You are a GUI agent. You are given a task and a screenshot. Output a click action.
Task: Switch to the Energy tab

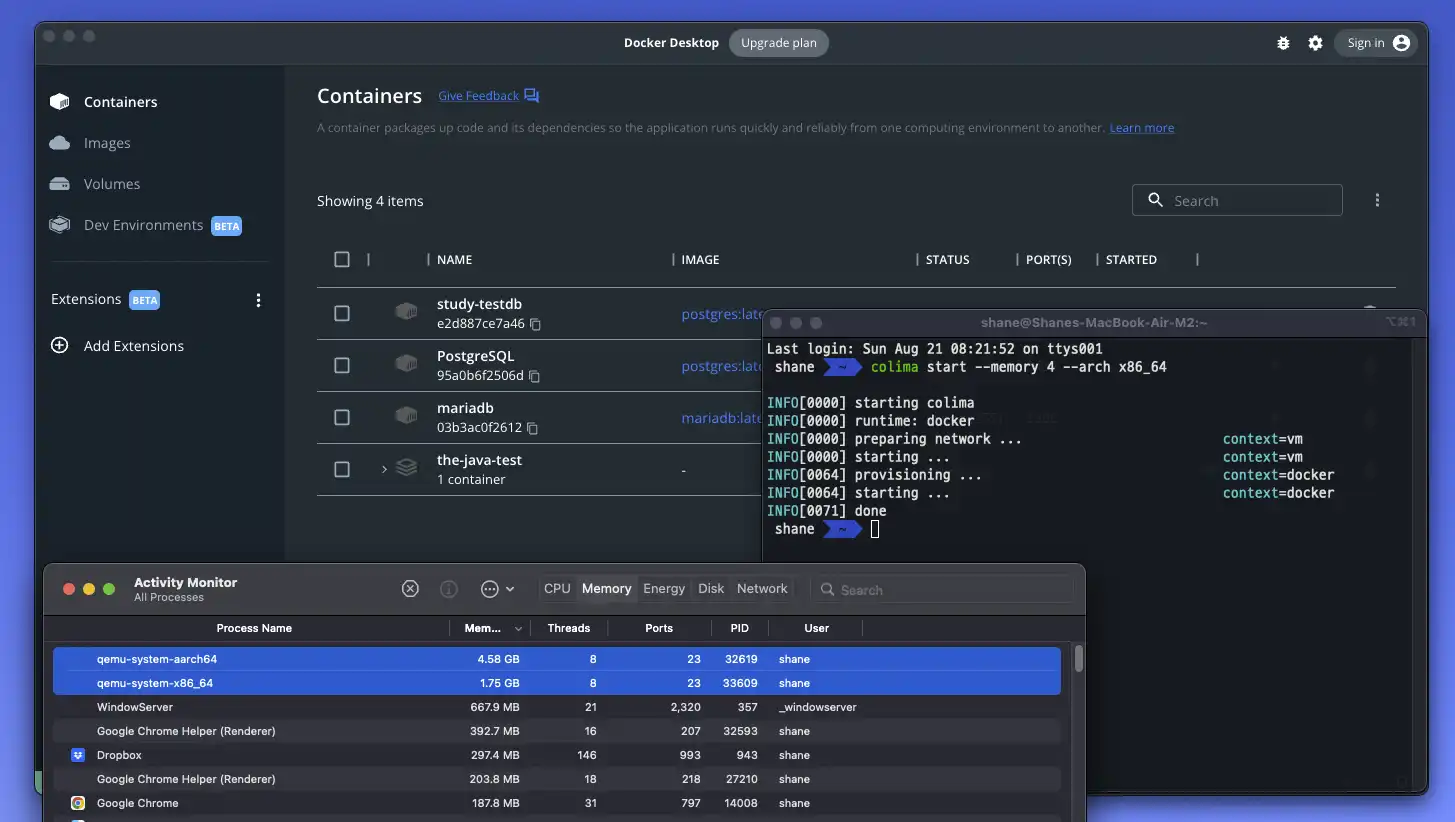click(x=664, y=589)
